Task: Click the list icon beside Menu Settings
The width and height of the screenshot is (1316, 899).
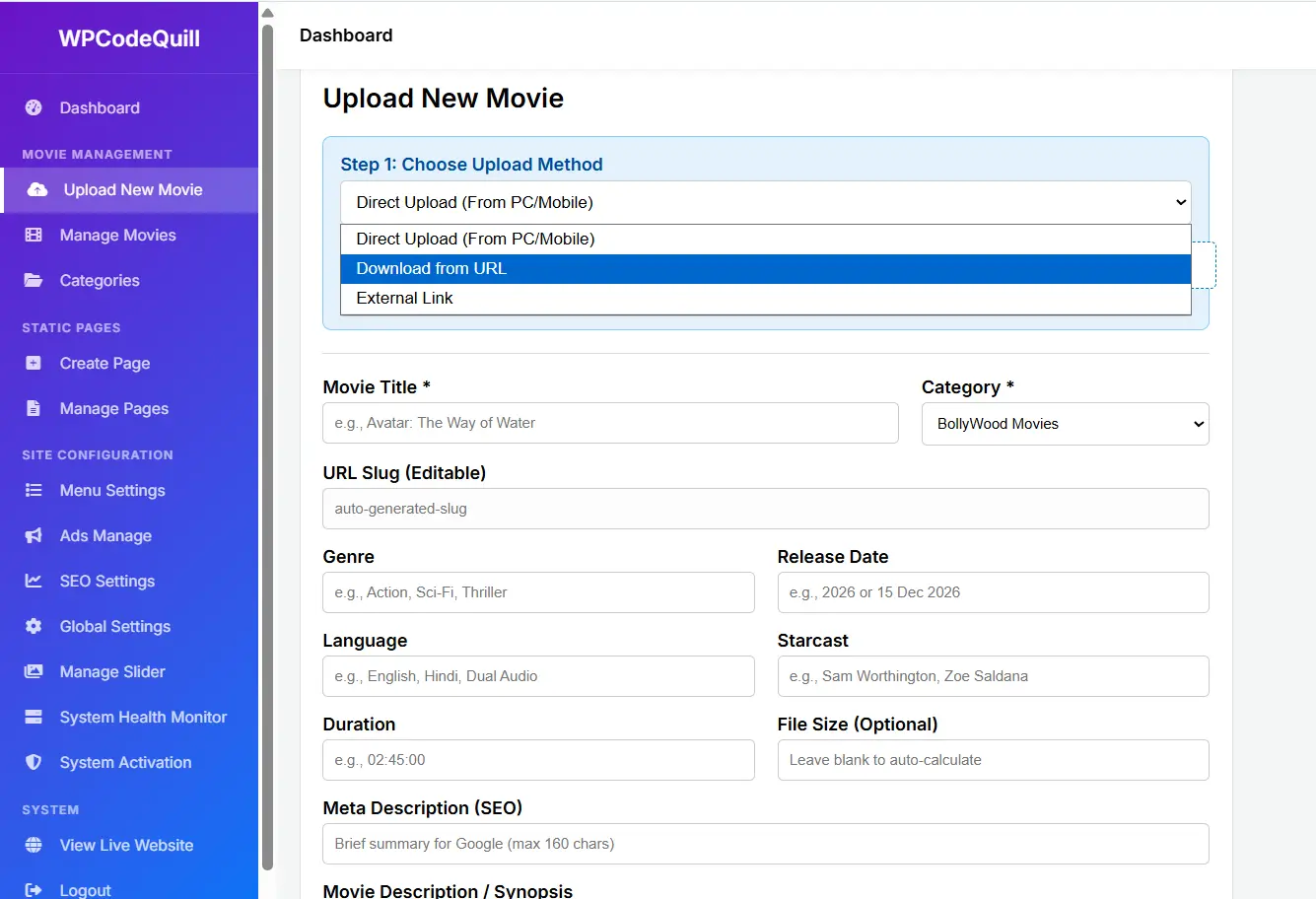Action: click(34, 490)
